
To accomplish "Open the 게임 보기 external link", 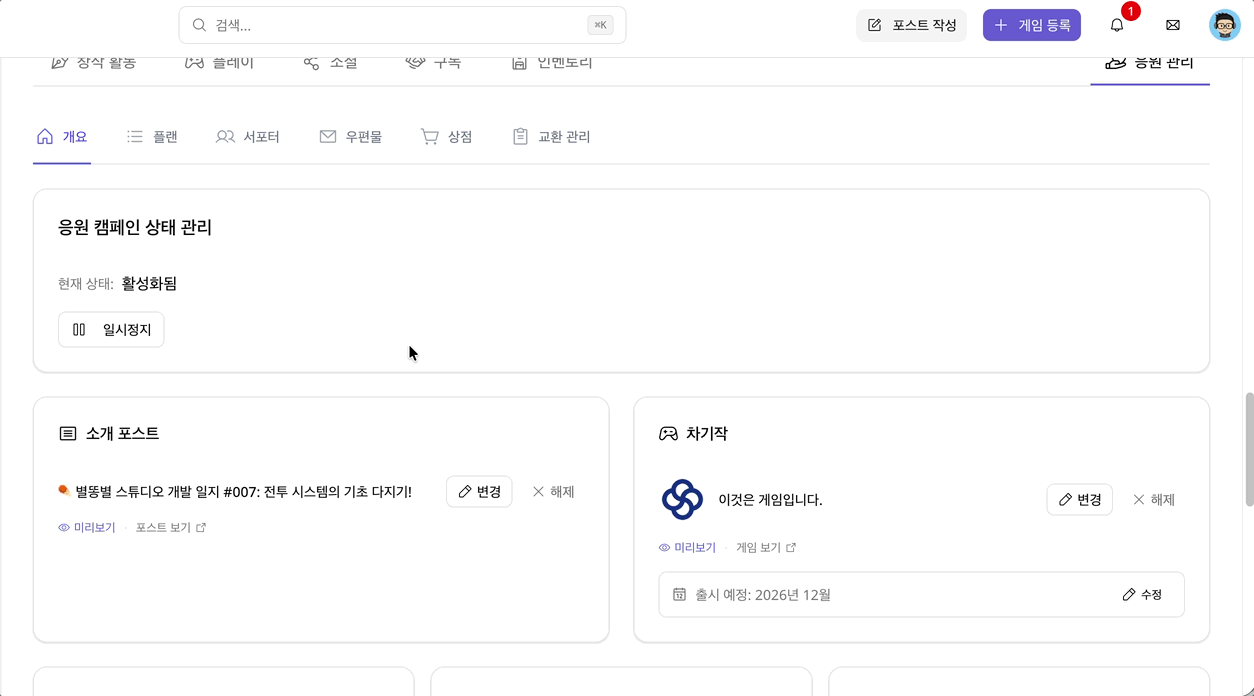I will coord(766,548).
